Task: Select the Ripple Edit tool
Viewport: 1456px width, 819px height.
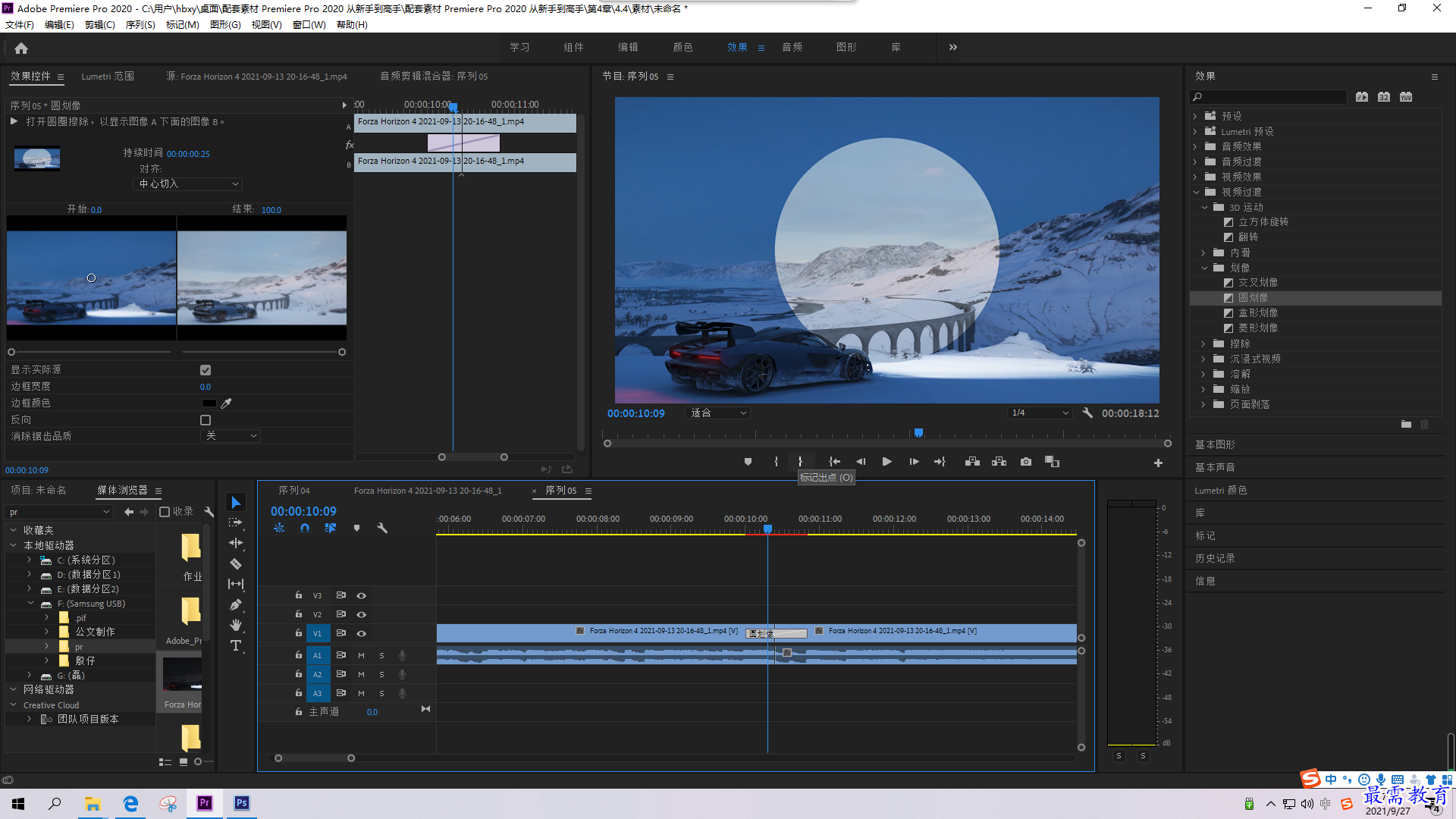Action: [236, 543]
